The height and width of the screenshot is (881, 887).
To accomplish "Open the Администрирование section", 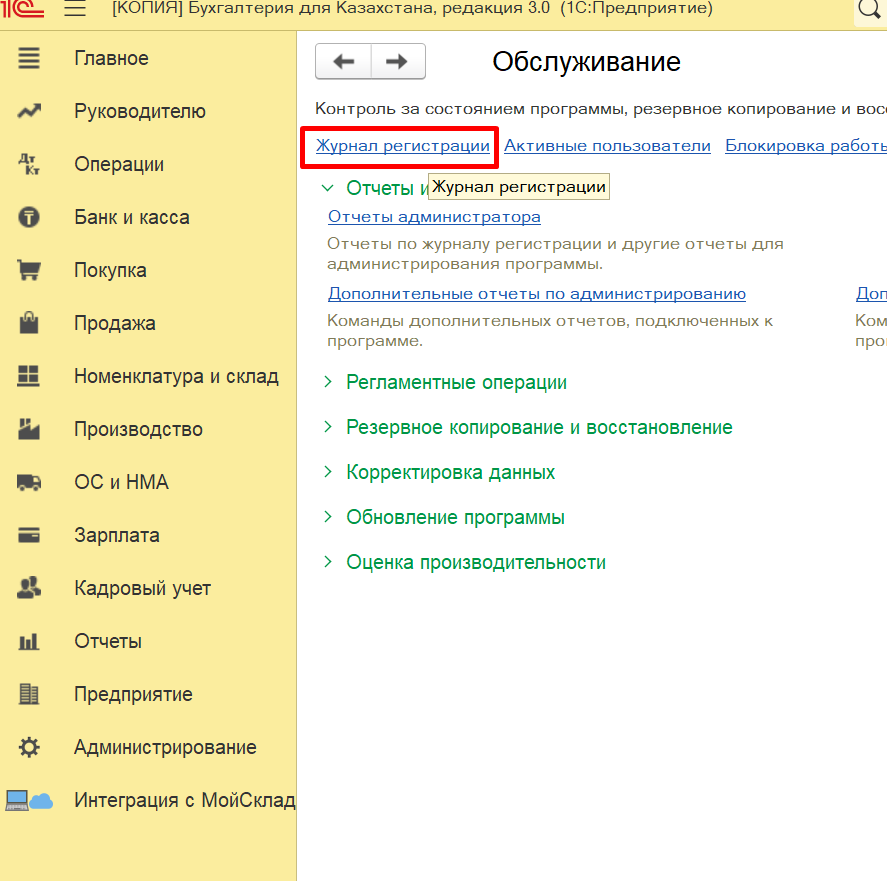I will point(165,747).
